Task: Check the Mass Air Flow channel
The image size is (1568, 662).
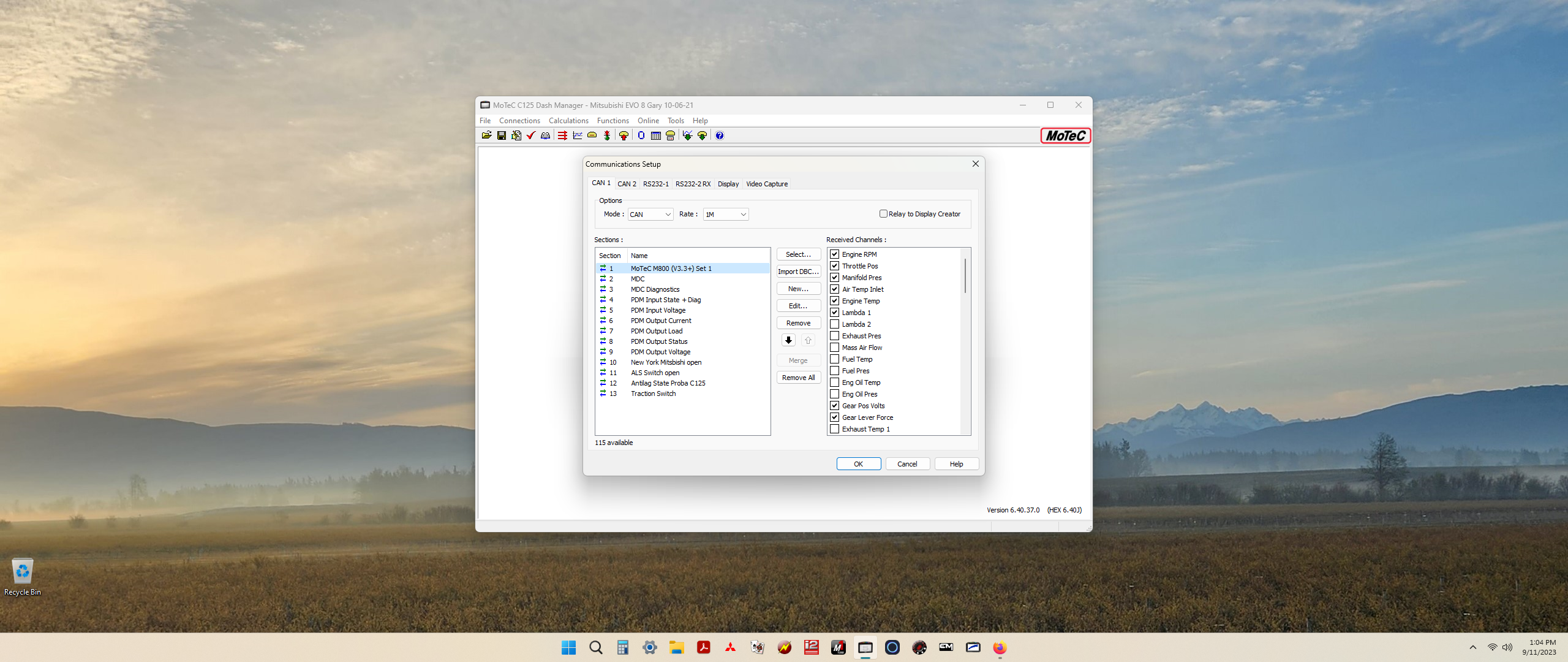Action: 834,347
